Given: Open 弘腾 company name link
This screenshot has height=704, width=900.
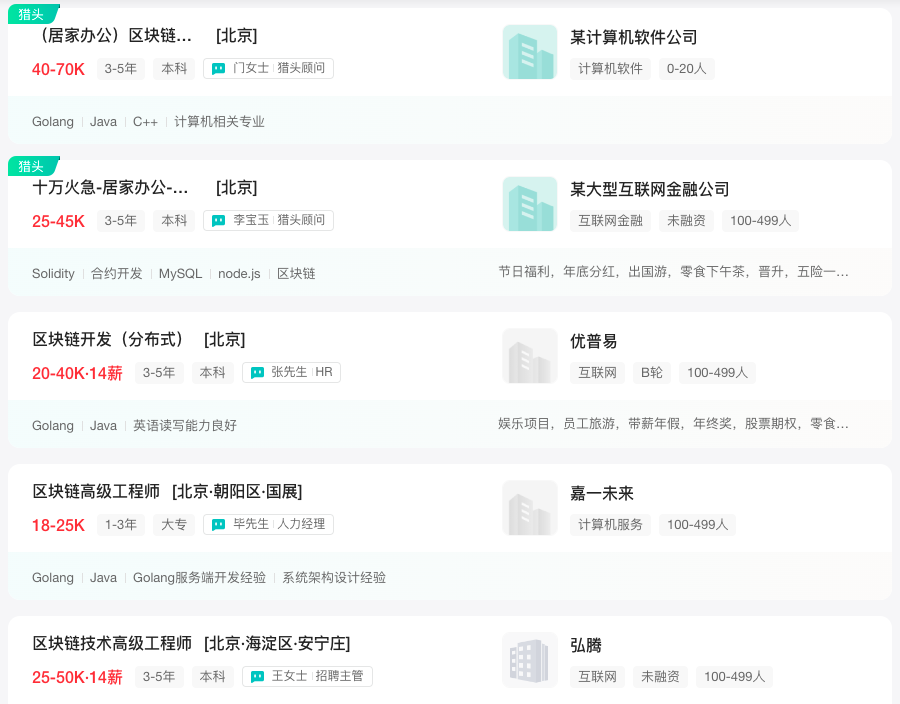Looking at the screenshot, I should (x=586, y=645).
